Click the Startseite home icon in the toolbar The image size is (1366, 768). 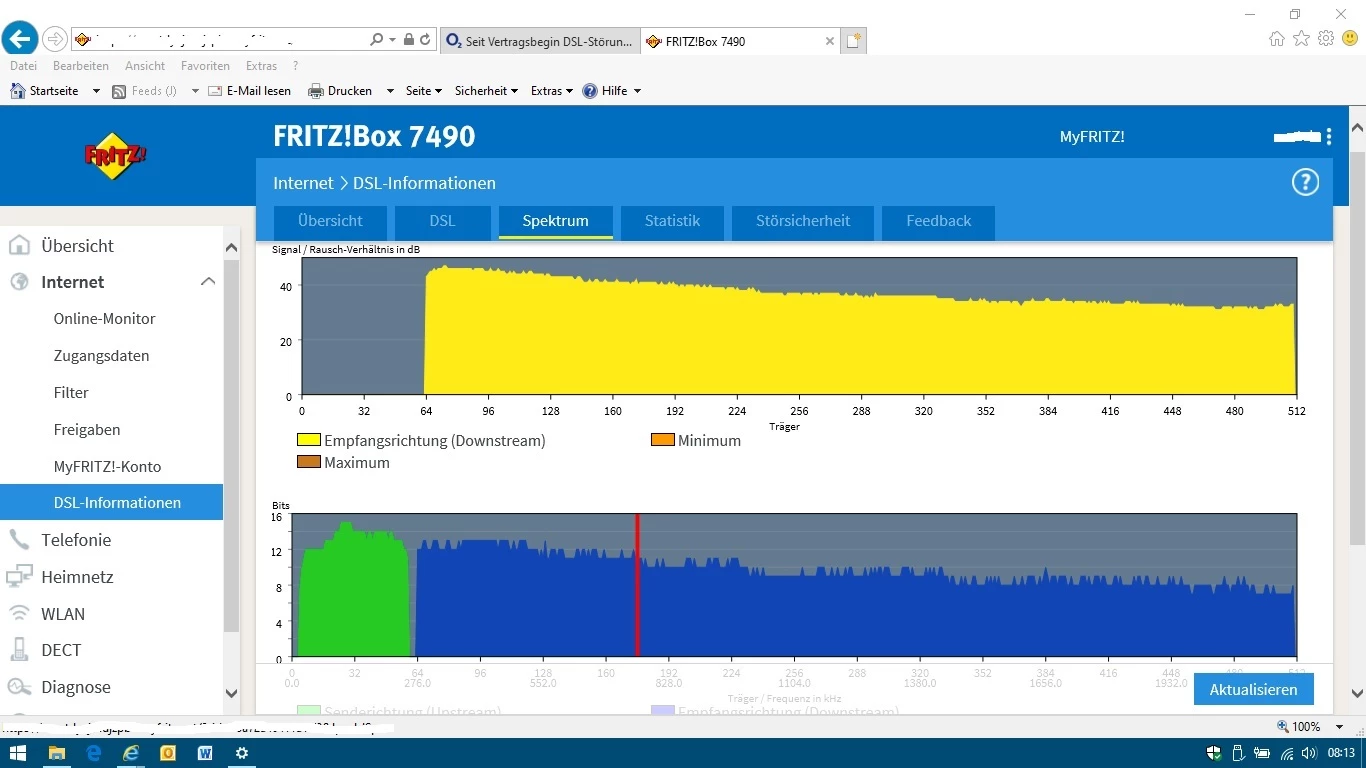click(x=18, y=91)
